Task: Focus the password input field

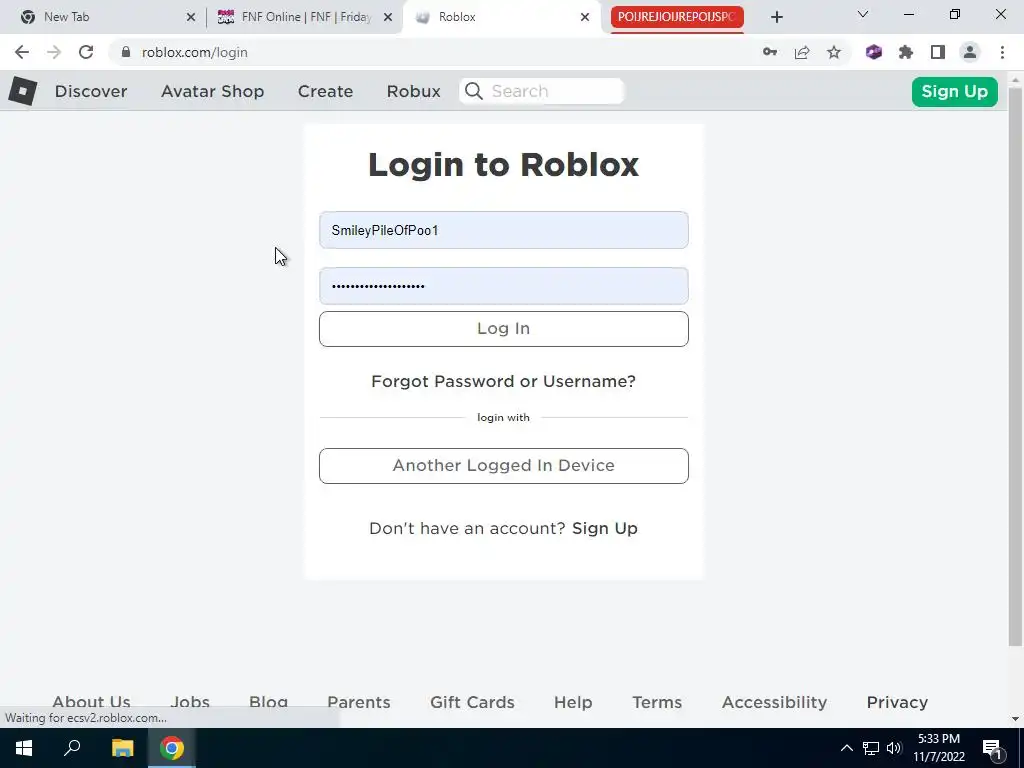Action: [x=504, y=286]
